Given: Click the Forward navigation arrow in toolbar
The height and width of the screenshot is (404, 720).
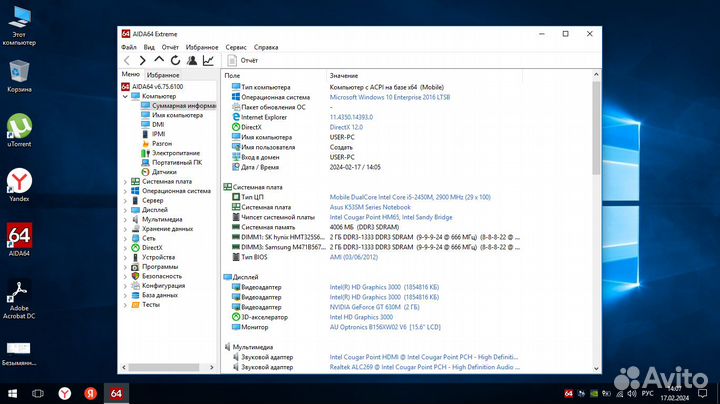Looking at the screenshot, I should coord(142,60).
